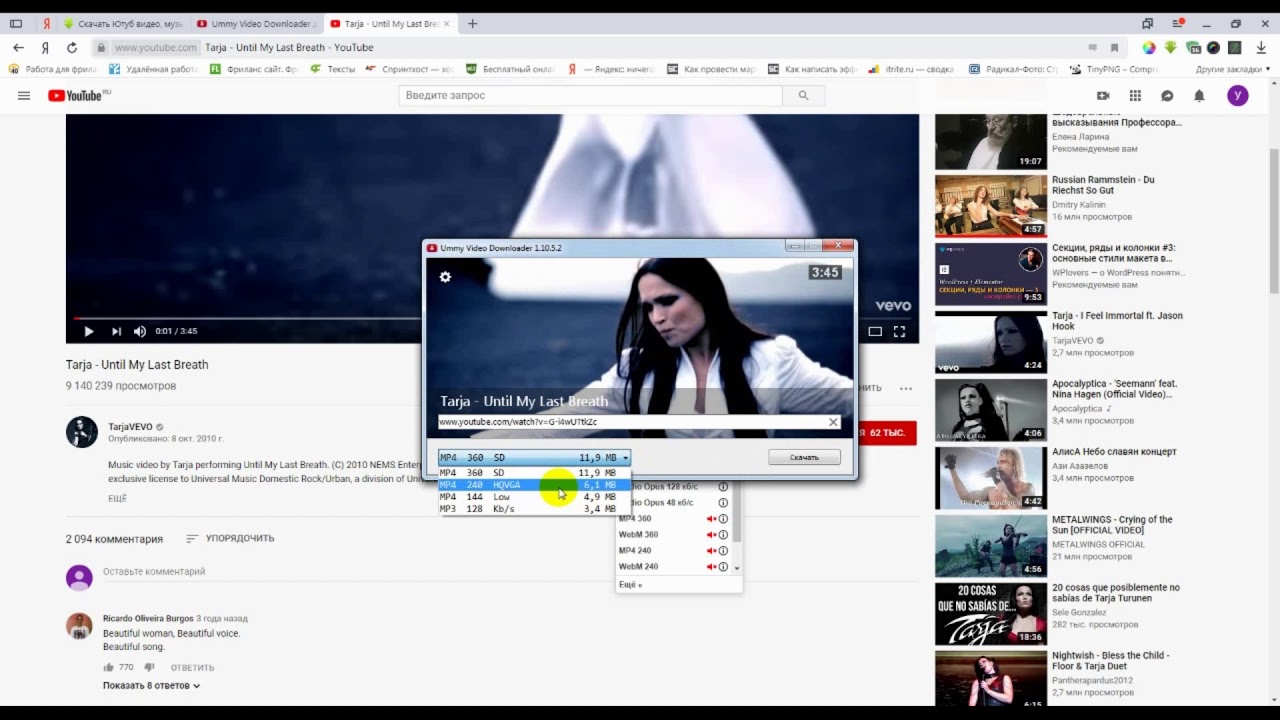1280x720 pixels.
Task: Switch to Скачать Ютуб видео tab
Action: (122, 23)
